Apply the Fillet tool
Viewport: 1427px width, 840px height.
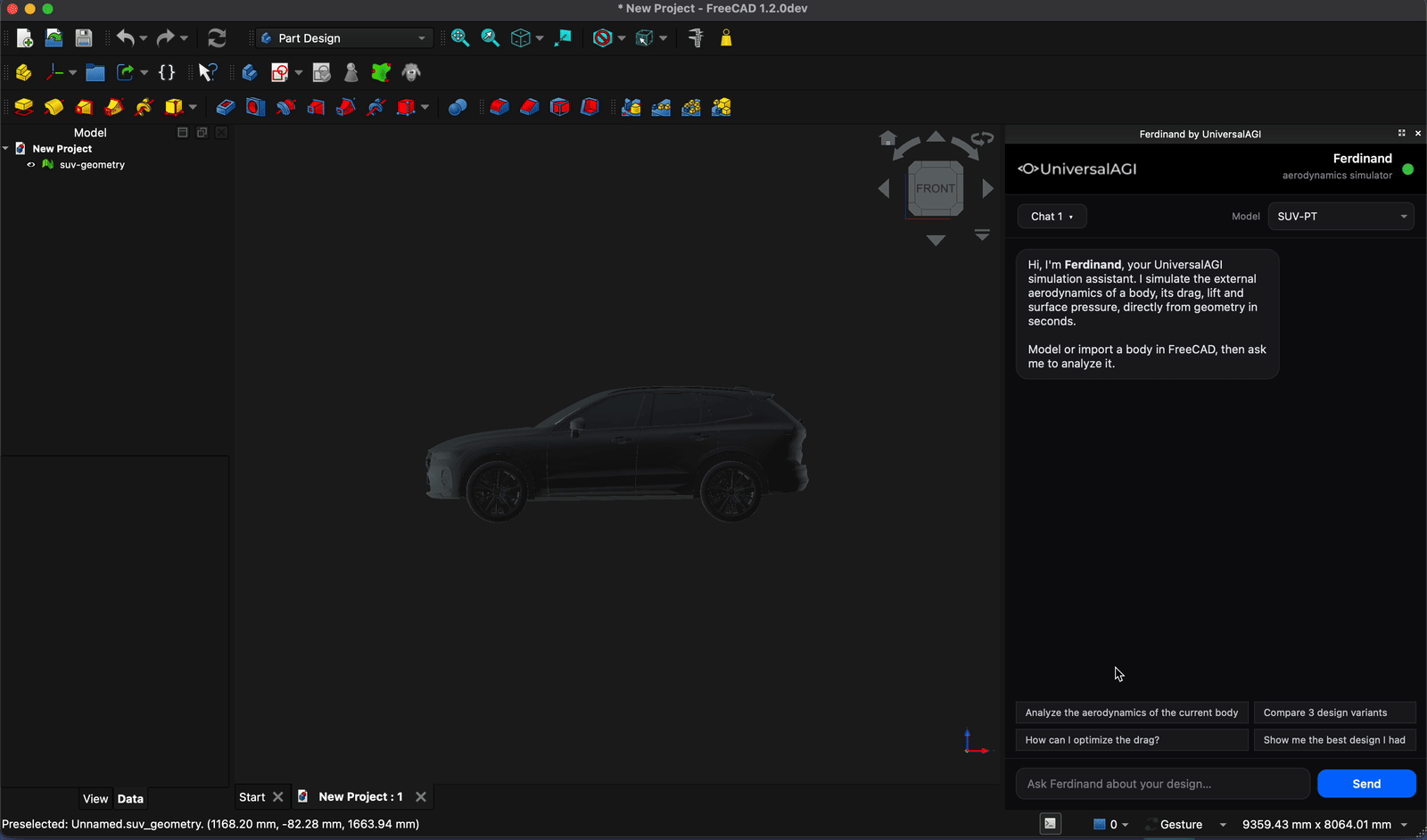point(499,107)
